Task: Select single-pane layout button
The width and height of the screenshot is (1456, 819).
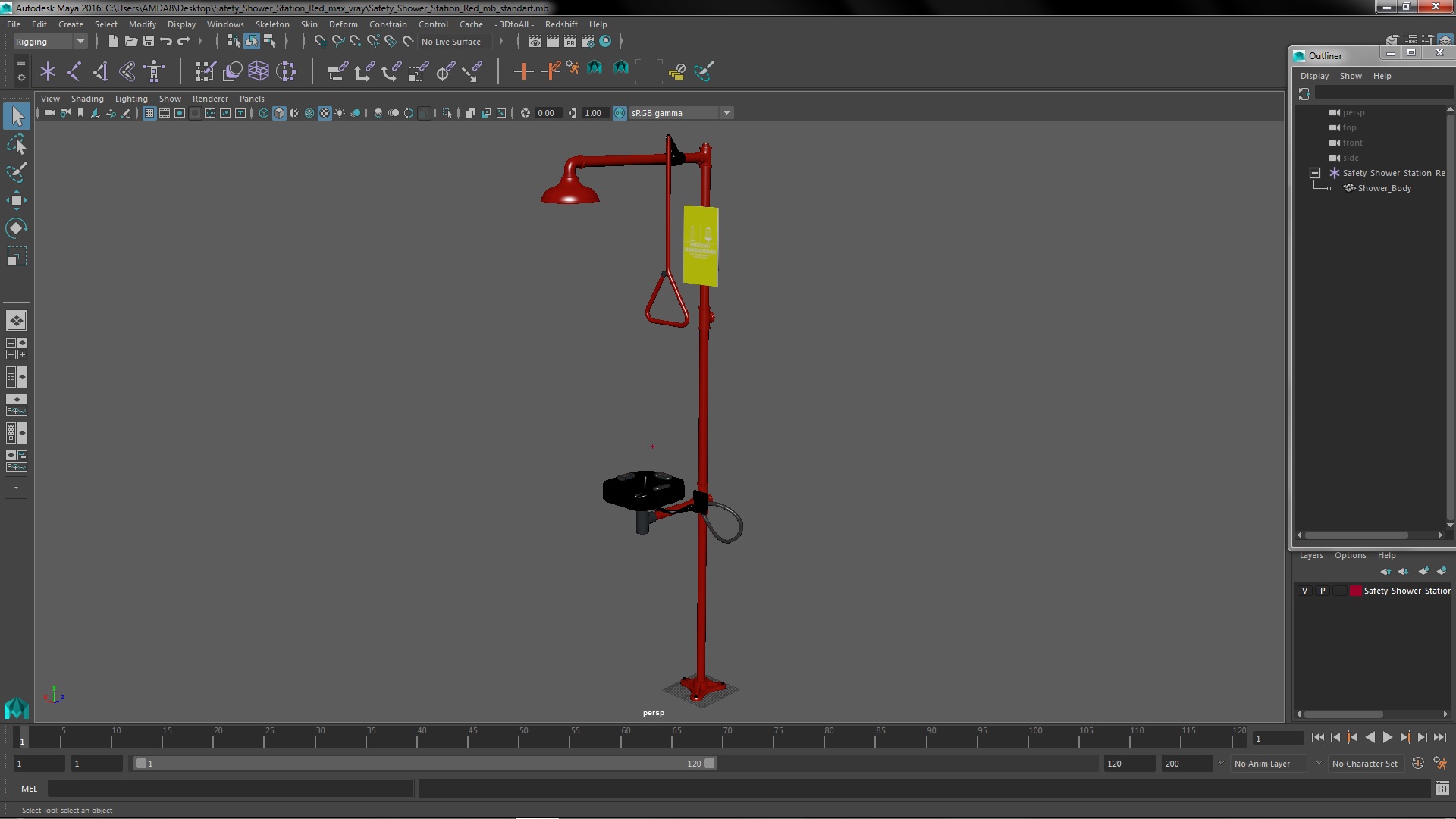Action: [x=17, y=321]
